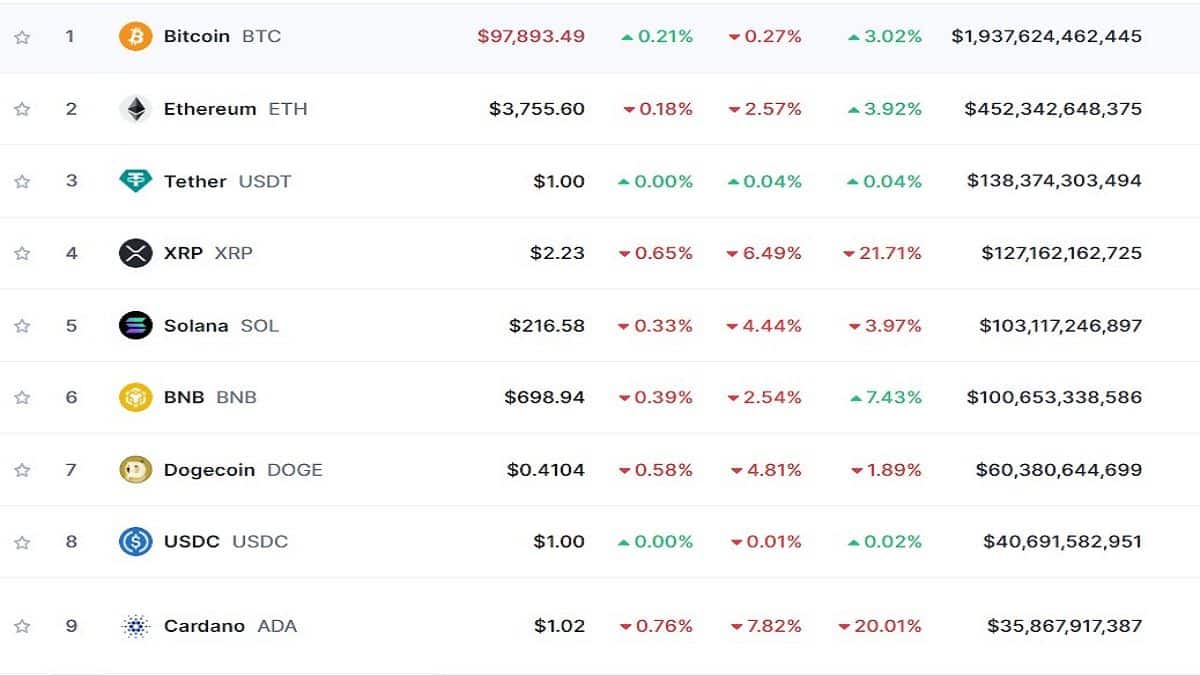Viewport: 1200px width, 675px height.
Task: Toggle the Dogecoin watchlist star
Action: pos(22,469)
